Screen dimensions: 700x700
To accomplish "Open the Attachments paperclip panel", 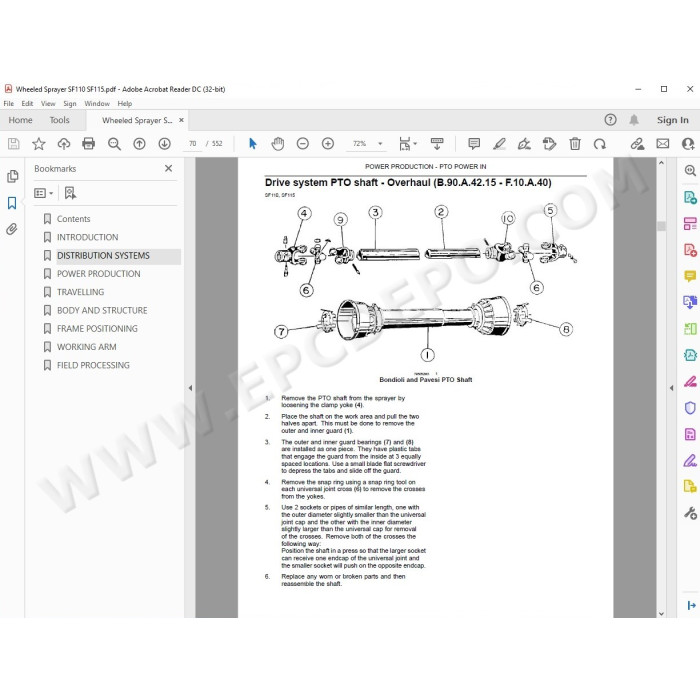I will click(12, 229).
